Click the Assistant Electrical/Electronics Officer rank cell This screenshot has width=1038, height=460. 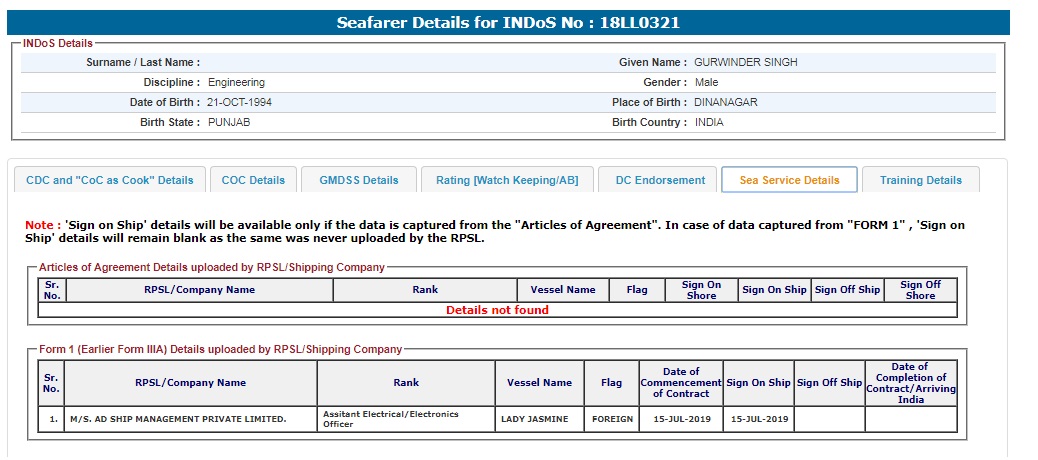pyautogui.click(x=405, y=419)
